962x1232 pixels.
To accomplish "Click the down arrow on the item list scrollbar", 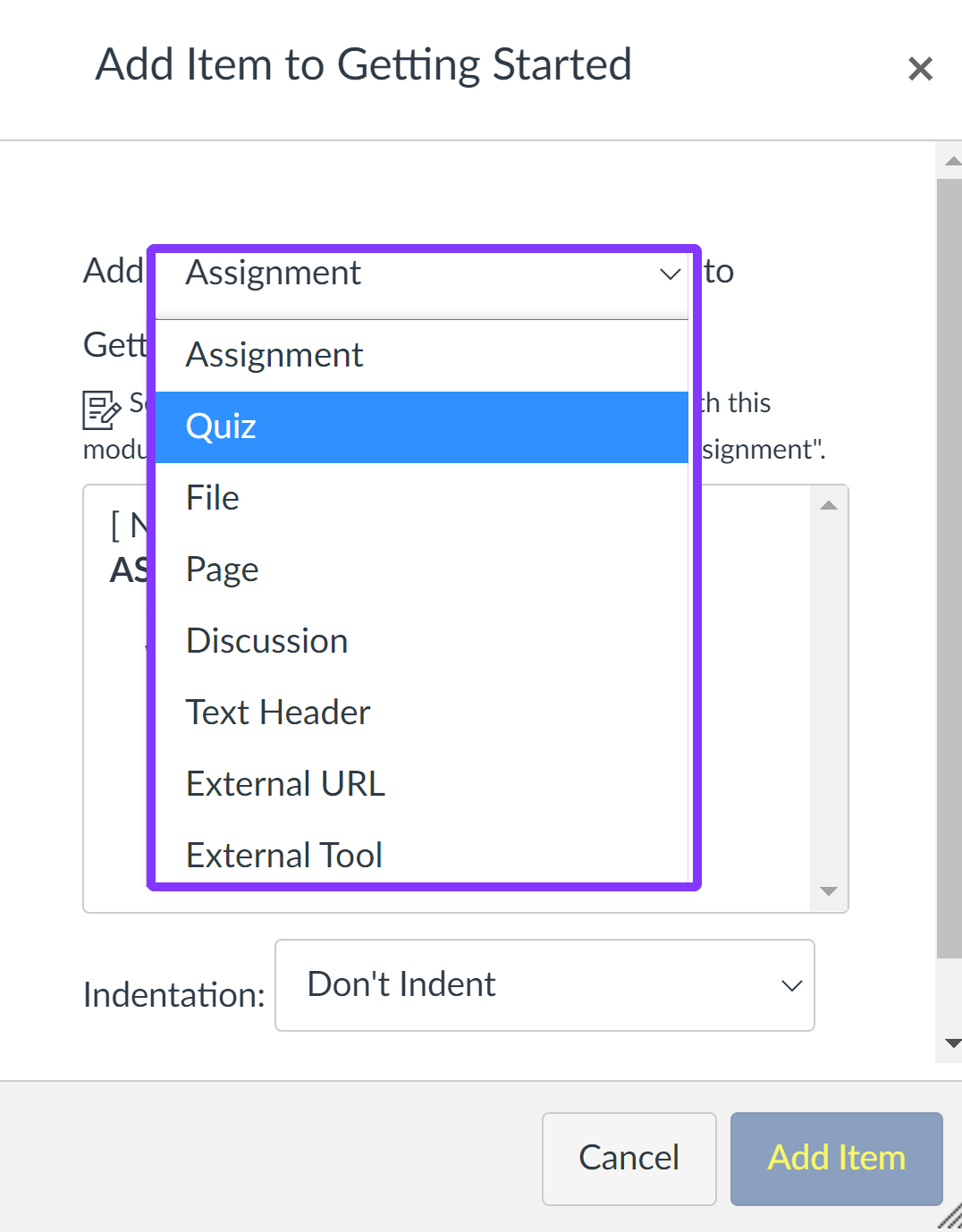I will (x=828, y=892).
